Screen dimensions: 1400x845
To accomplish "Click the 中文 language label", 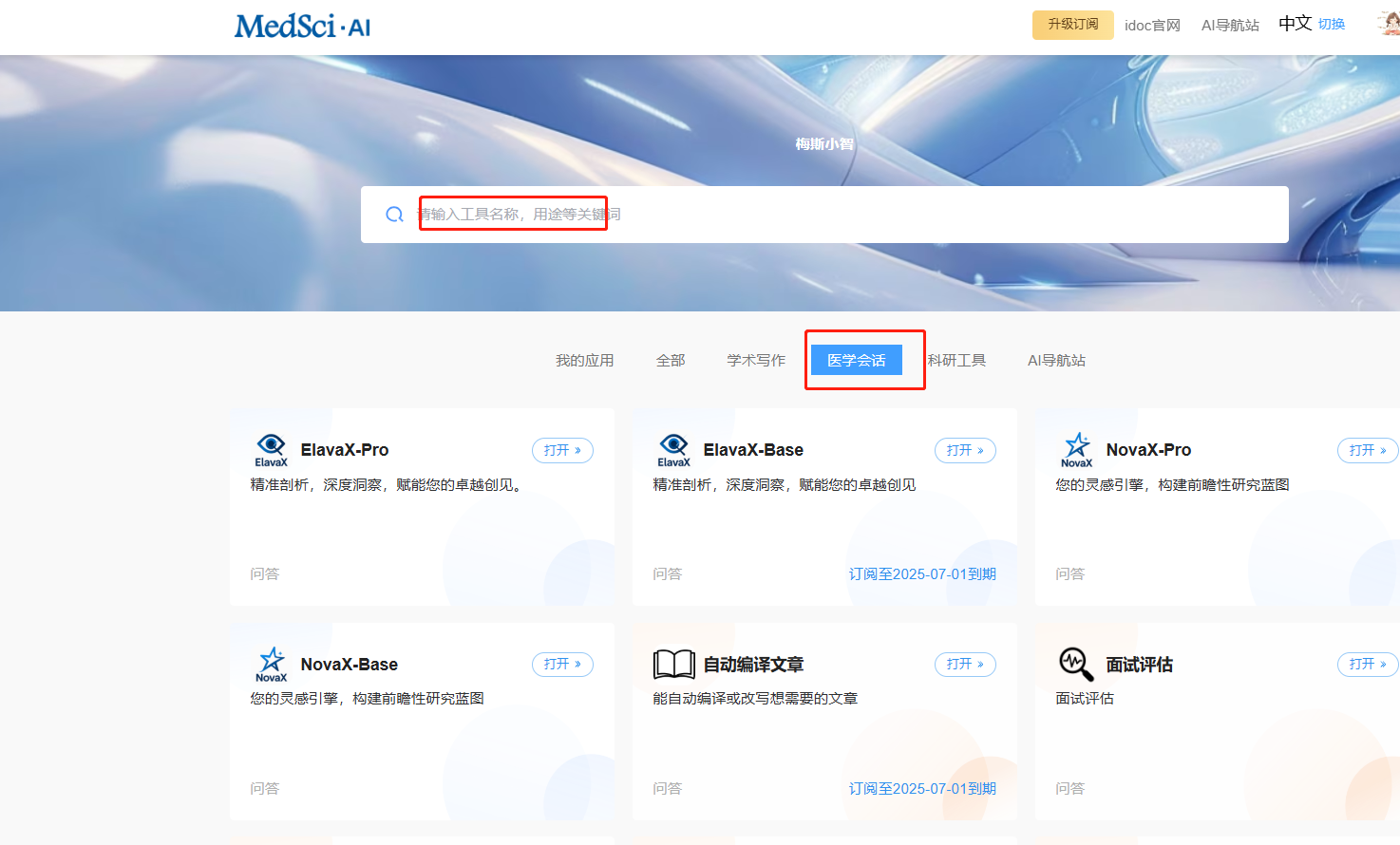I will click(1296, 24).
